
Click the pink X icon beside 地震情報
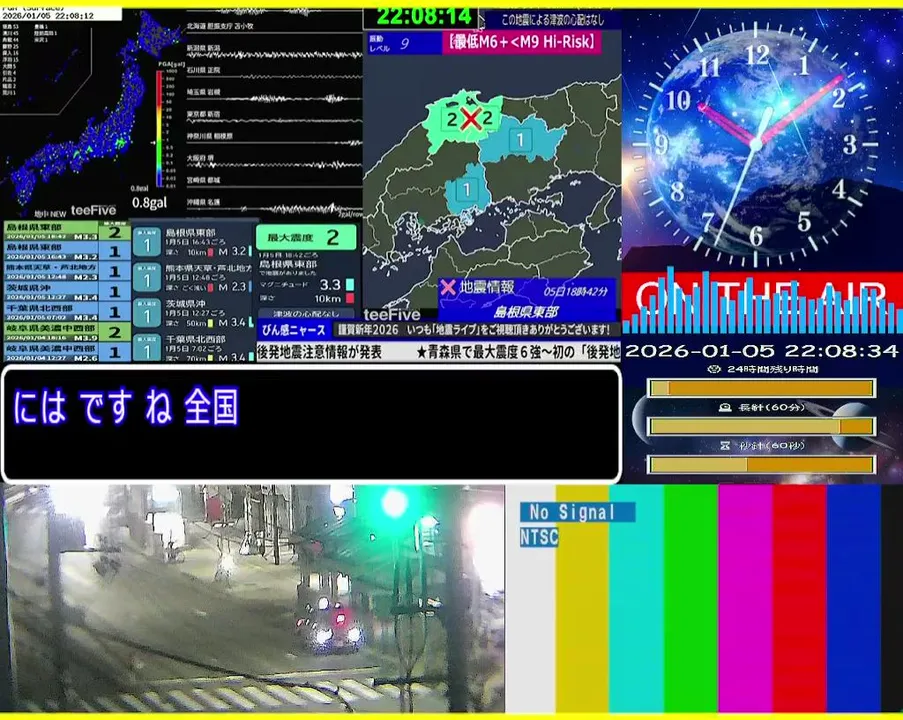point(448,287)
